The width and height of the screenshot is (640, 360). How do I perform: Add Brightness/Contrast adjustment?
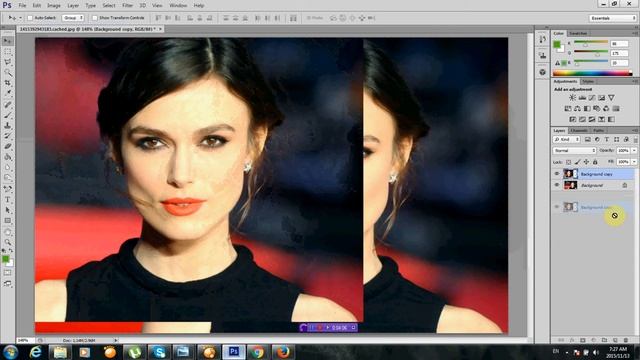(x=573, y=98)
